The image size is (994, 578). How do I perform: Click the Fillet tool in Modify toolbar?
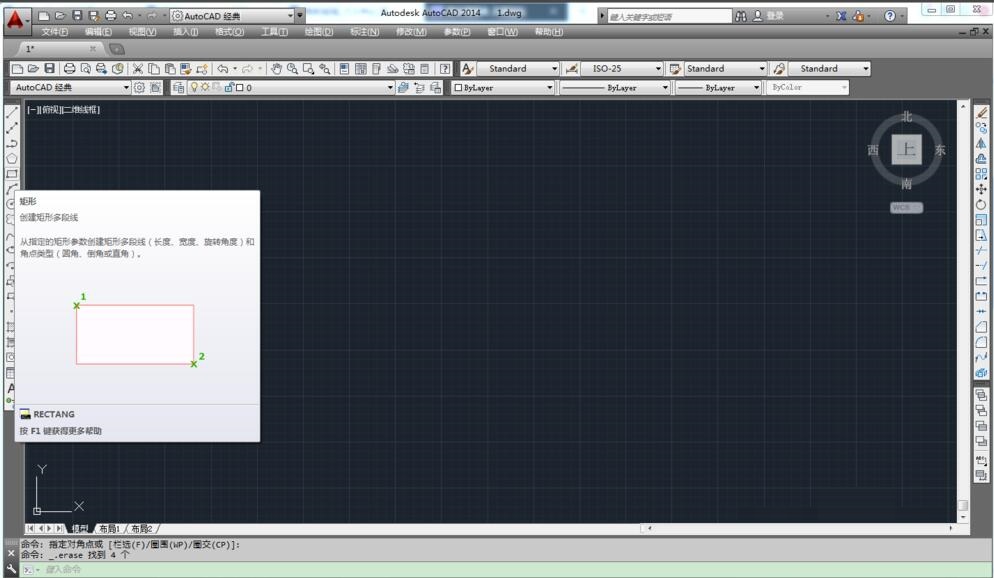pyautogui.click(x=981, y=342)
